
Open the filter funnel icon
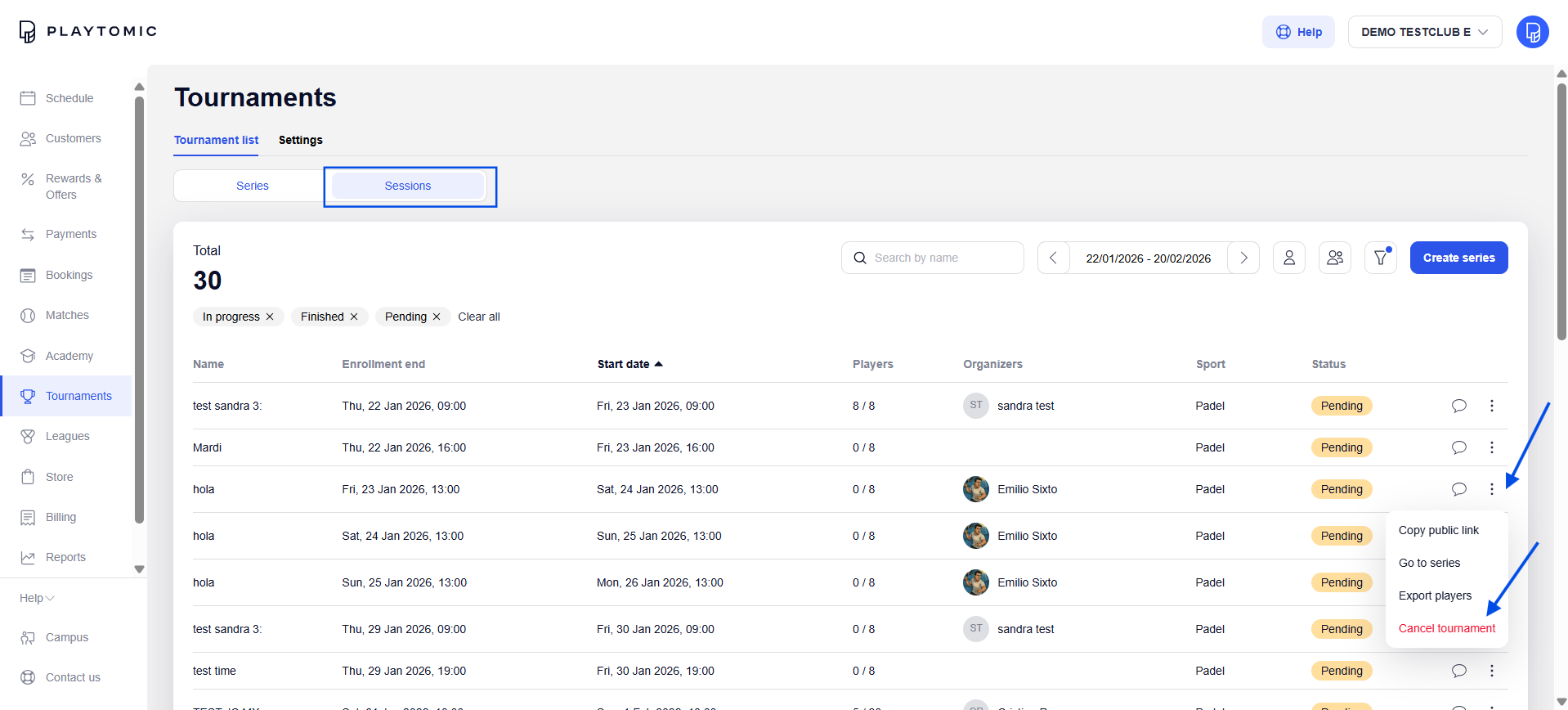[1380, 258]
